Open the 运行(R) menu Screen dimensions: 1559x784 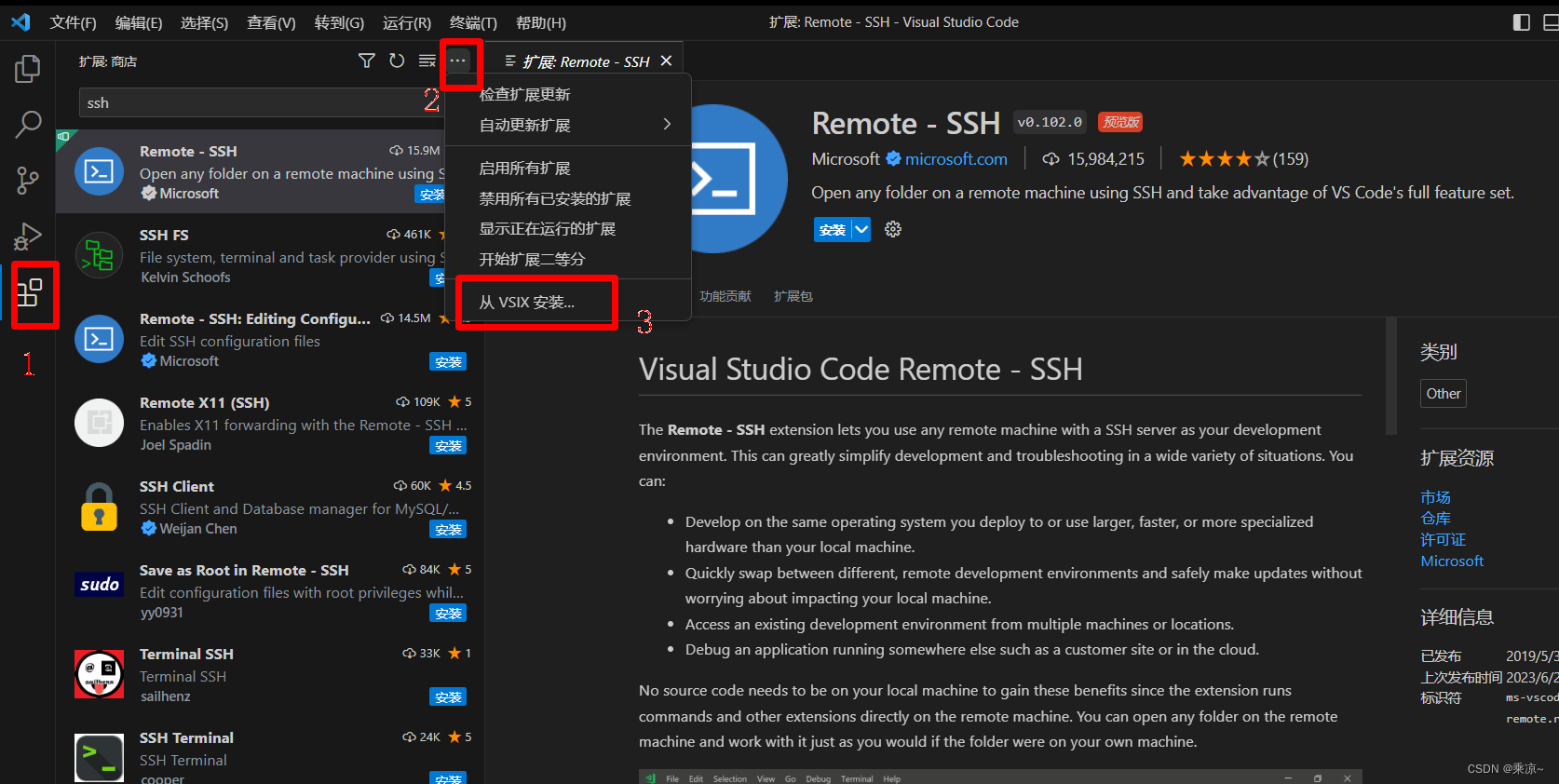tap(407, 22)
